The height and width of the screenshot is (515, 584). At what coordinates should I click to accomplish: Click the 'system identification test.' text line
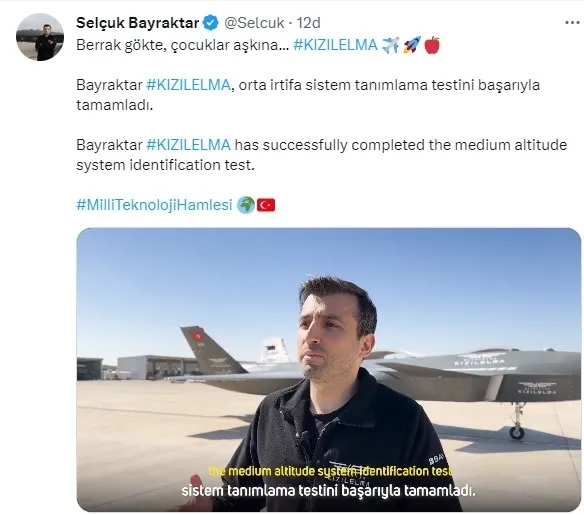tap(165, 165)
